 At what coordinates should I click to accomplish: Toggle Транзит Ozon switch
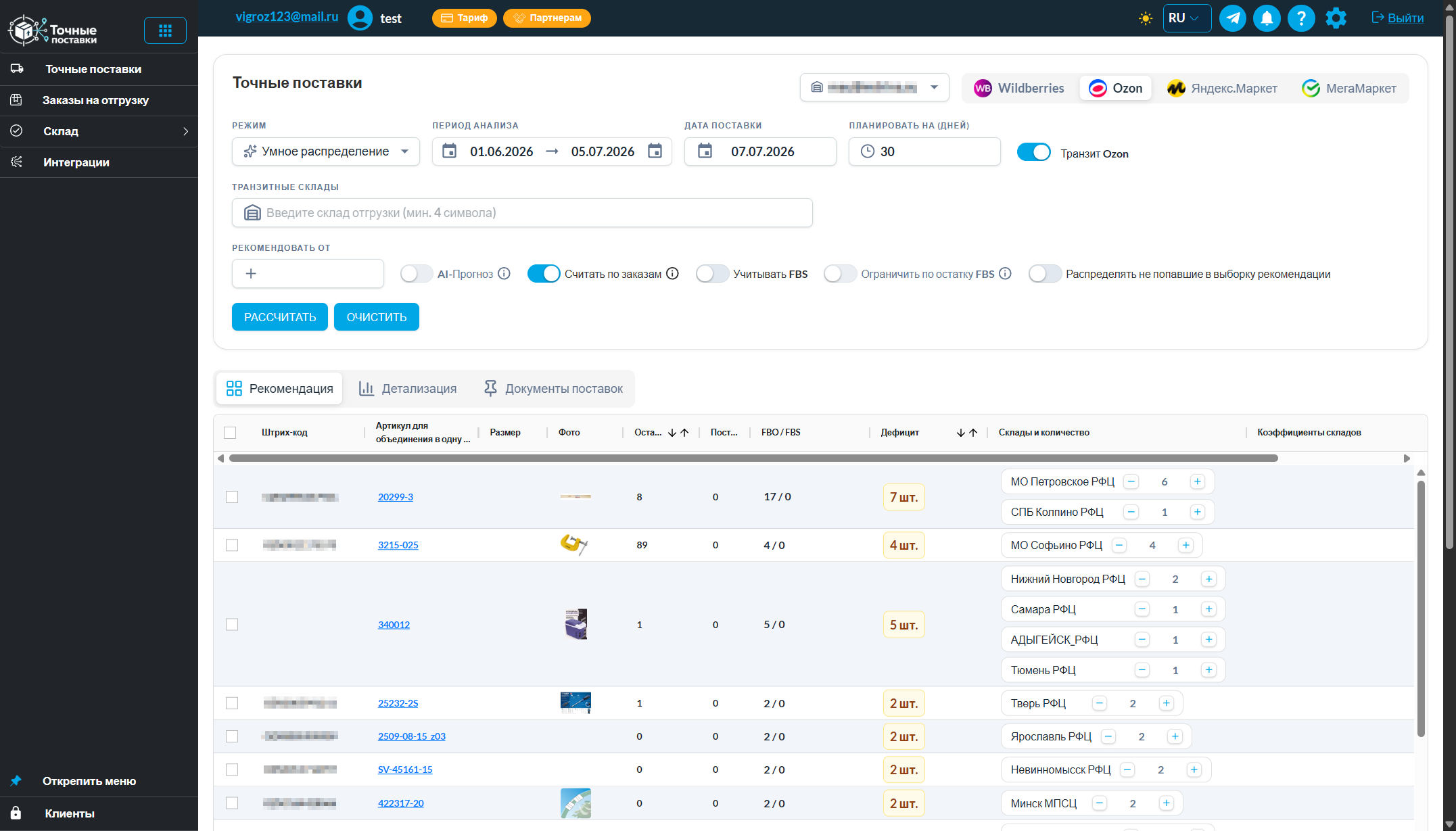coord(1033,153)
